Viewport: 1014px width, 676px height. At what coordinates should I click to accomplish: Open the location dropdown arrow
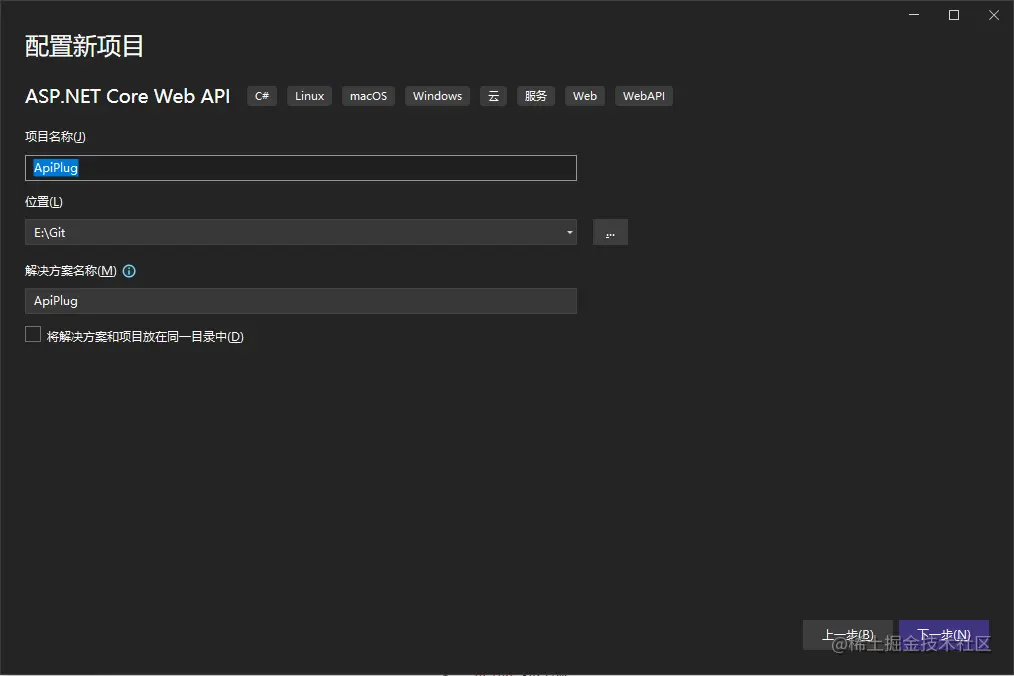pos(569,232)
